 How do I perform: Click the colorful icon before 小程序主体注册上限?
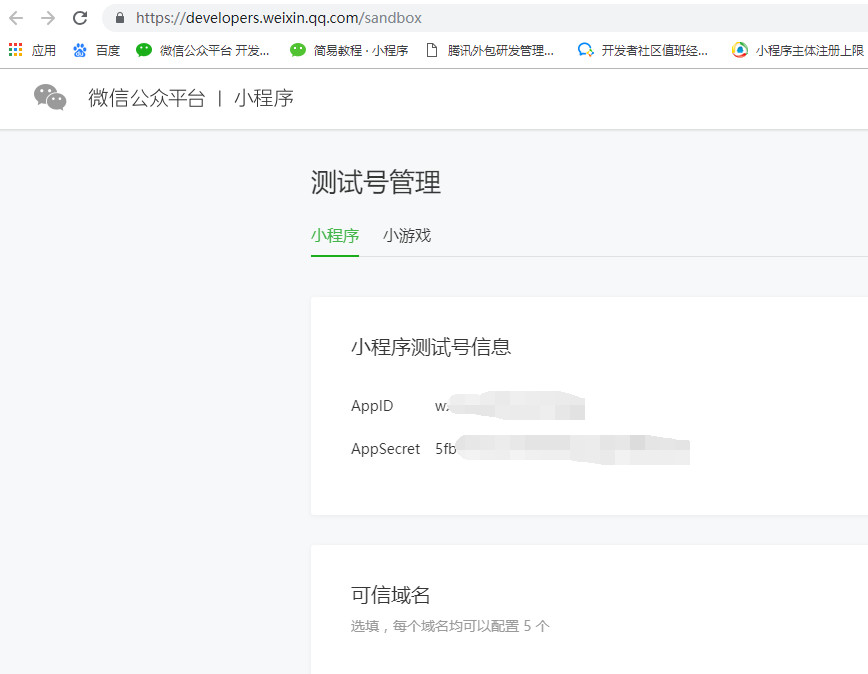(x=740, y=50)
